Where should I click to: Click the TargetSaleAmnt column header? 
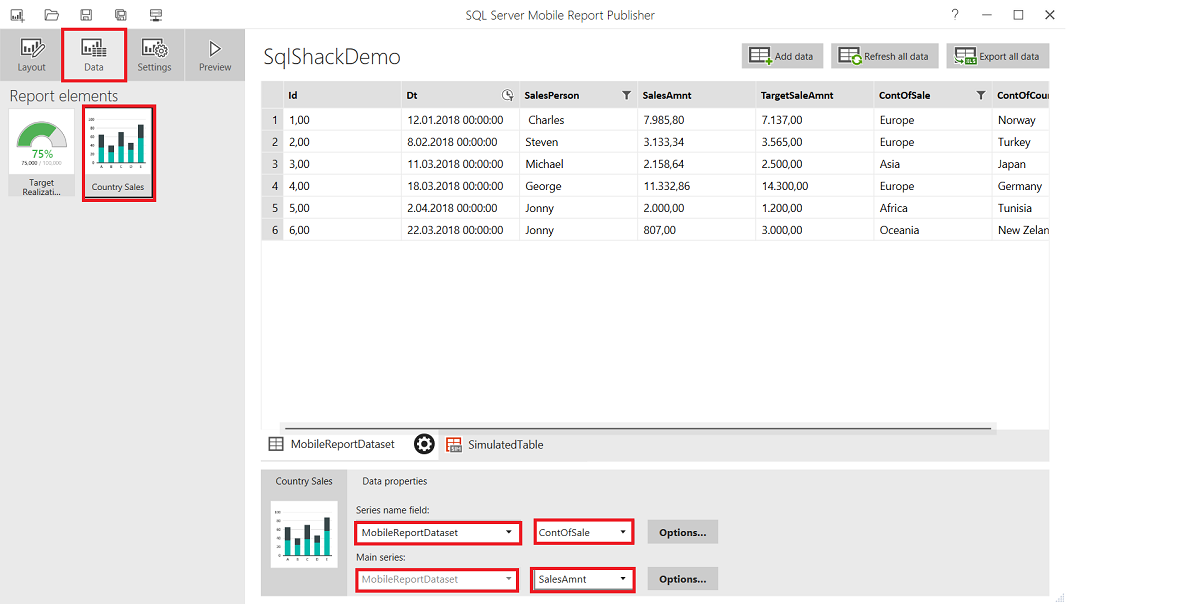tap(814, 95)
